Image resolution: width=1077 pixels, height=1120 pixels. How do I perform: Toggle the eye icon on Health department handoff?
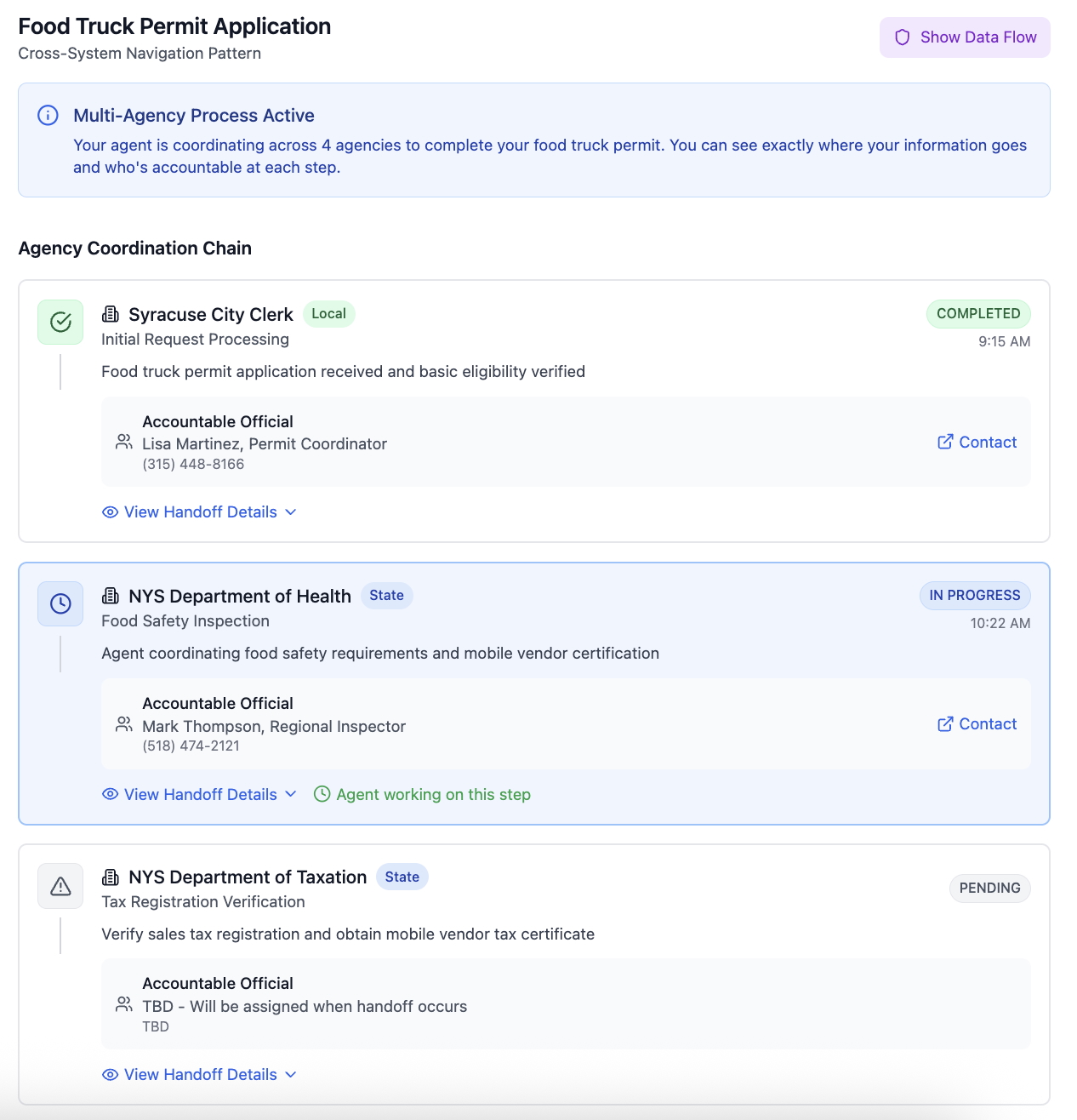[110, 794]
